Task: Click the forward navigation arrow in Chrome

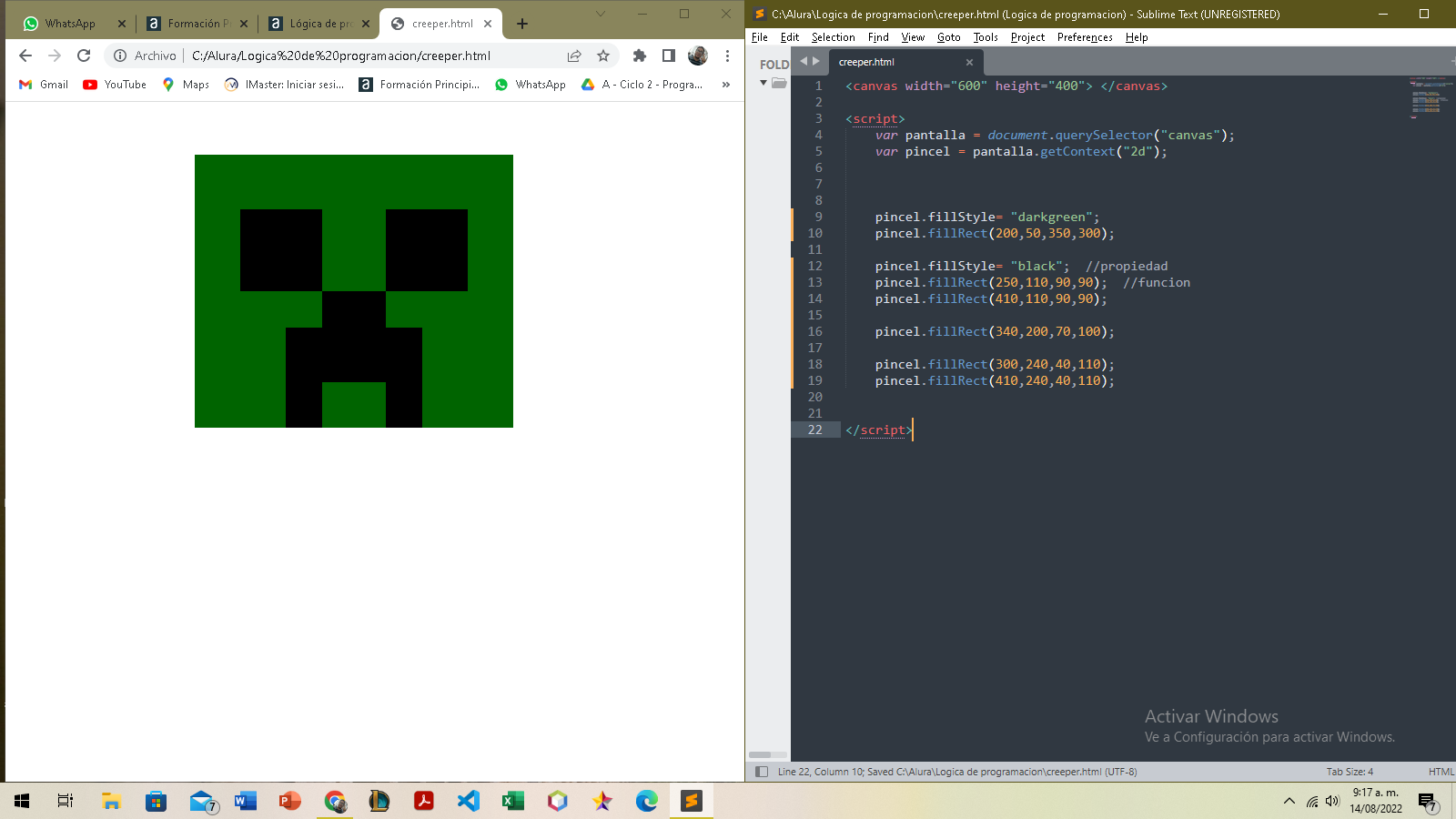Action: click(x=55, y=56)
